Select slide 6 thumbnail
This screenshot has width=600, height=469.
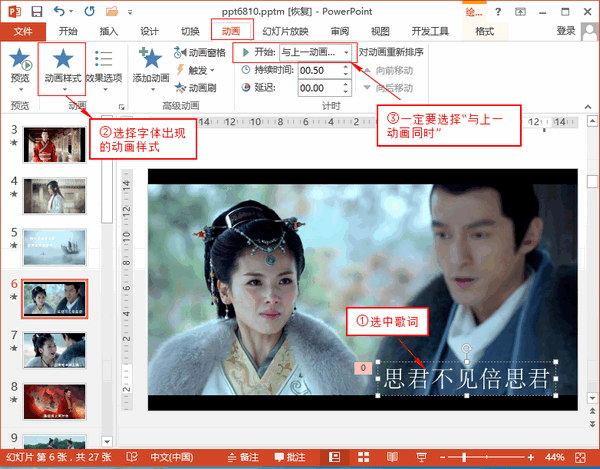(x=54, y=298)
